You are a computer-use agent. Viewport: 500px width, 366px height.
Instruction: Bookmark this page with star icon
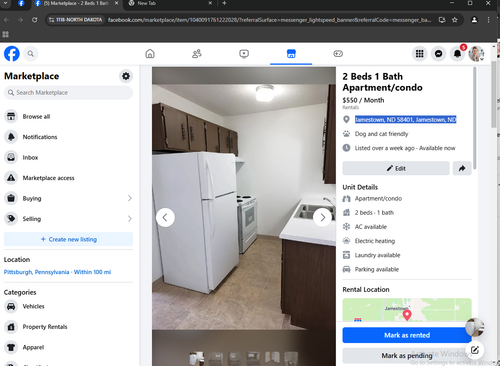(x=454, y=20)
